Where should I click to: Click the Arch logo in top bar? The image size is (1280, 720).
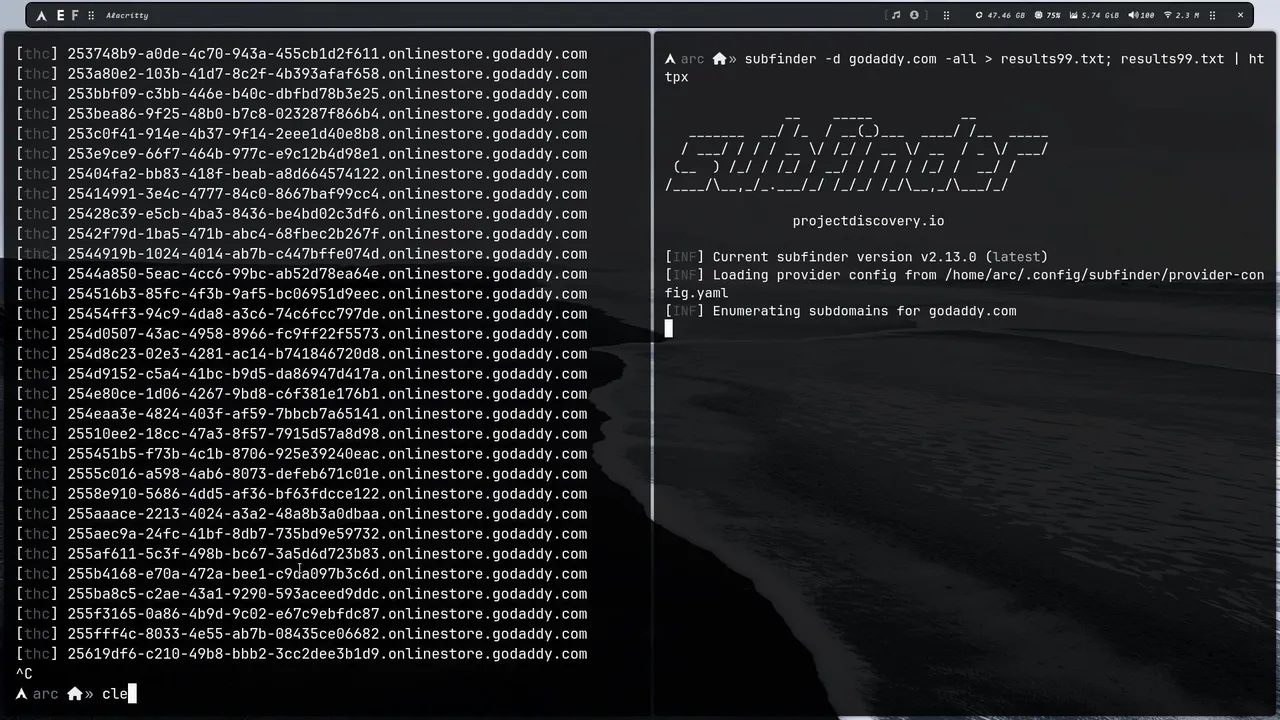point(41,16)
